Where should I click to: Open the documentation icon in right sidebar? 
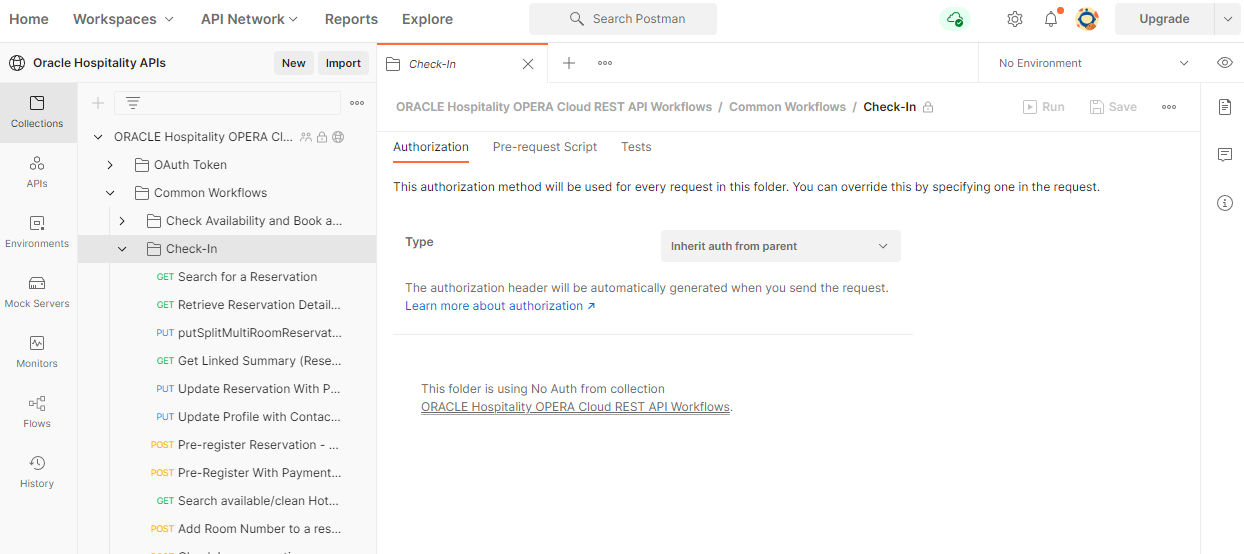[1225, 107]
